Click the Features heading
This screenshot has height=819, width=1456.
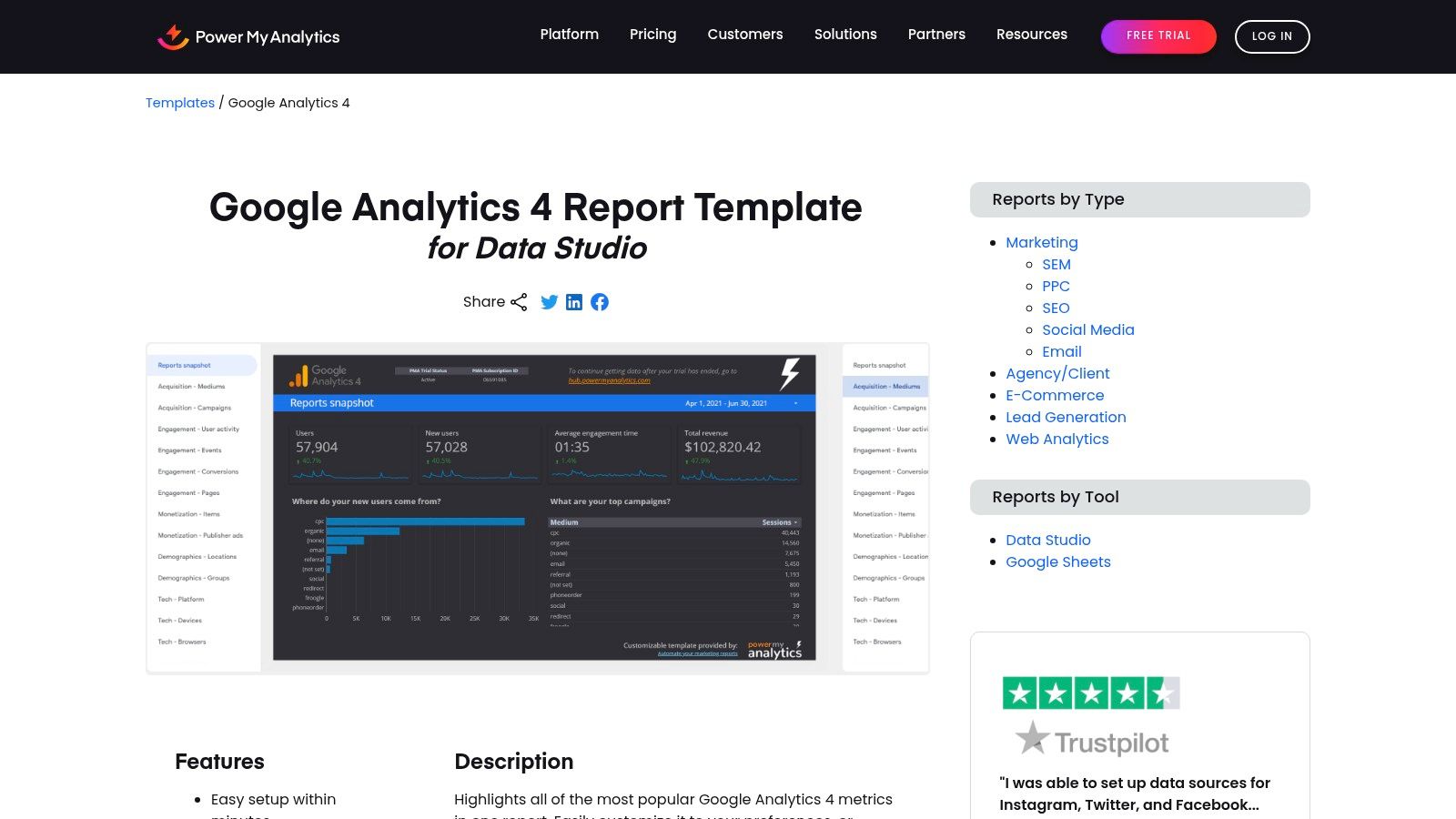(219, 762)
